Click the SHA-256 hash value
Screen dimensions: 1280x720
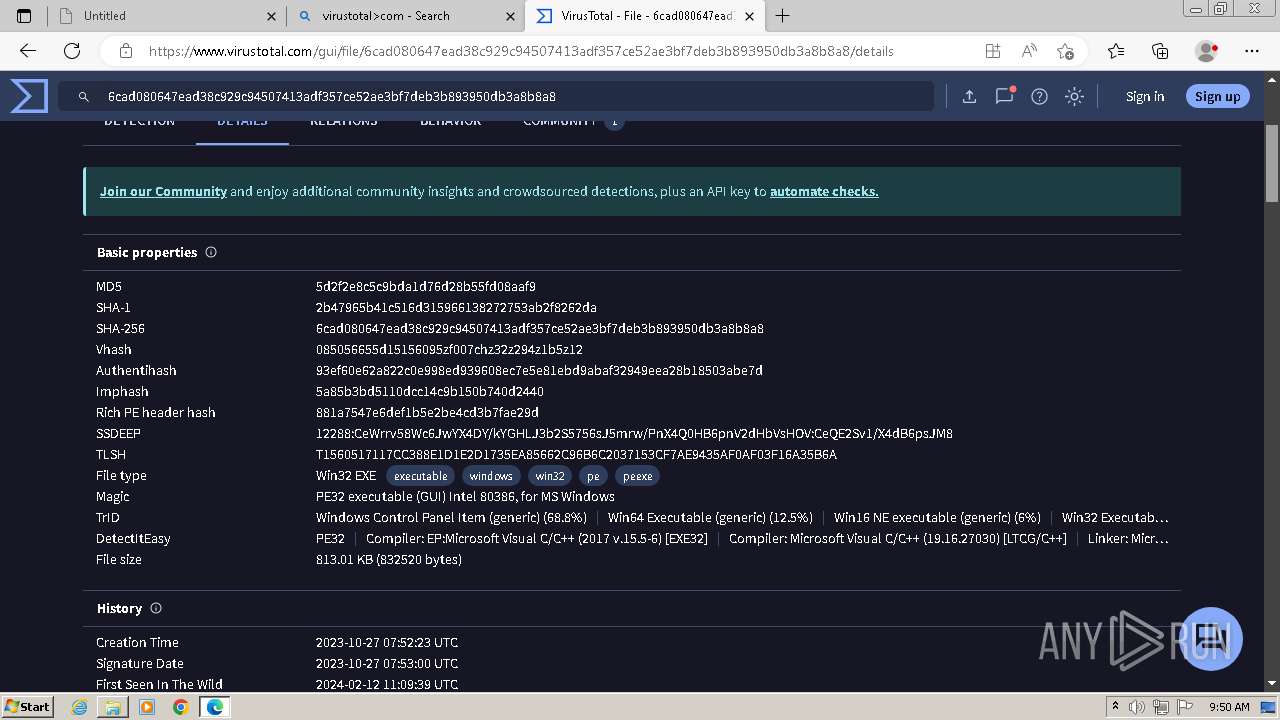pos(540,328)
